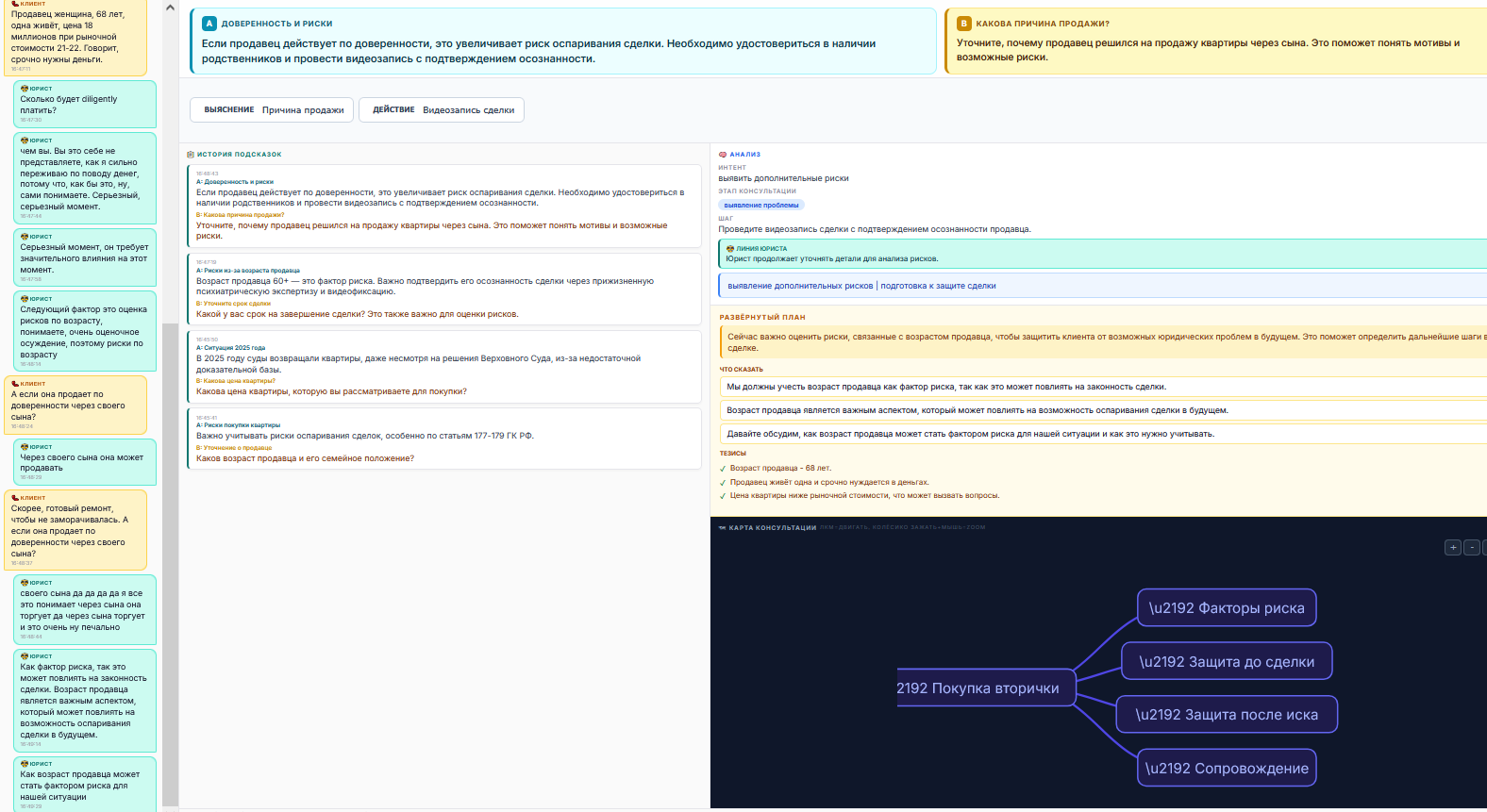Zoom out the consultation map with minus
Screen dimensions: 1487x812
(x=1471, y=548)
